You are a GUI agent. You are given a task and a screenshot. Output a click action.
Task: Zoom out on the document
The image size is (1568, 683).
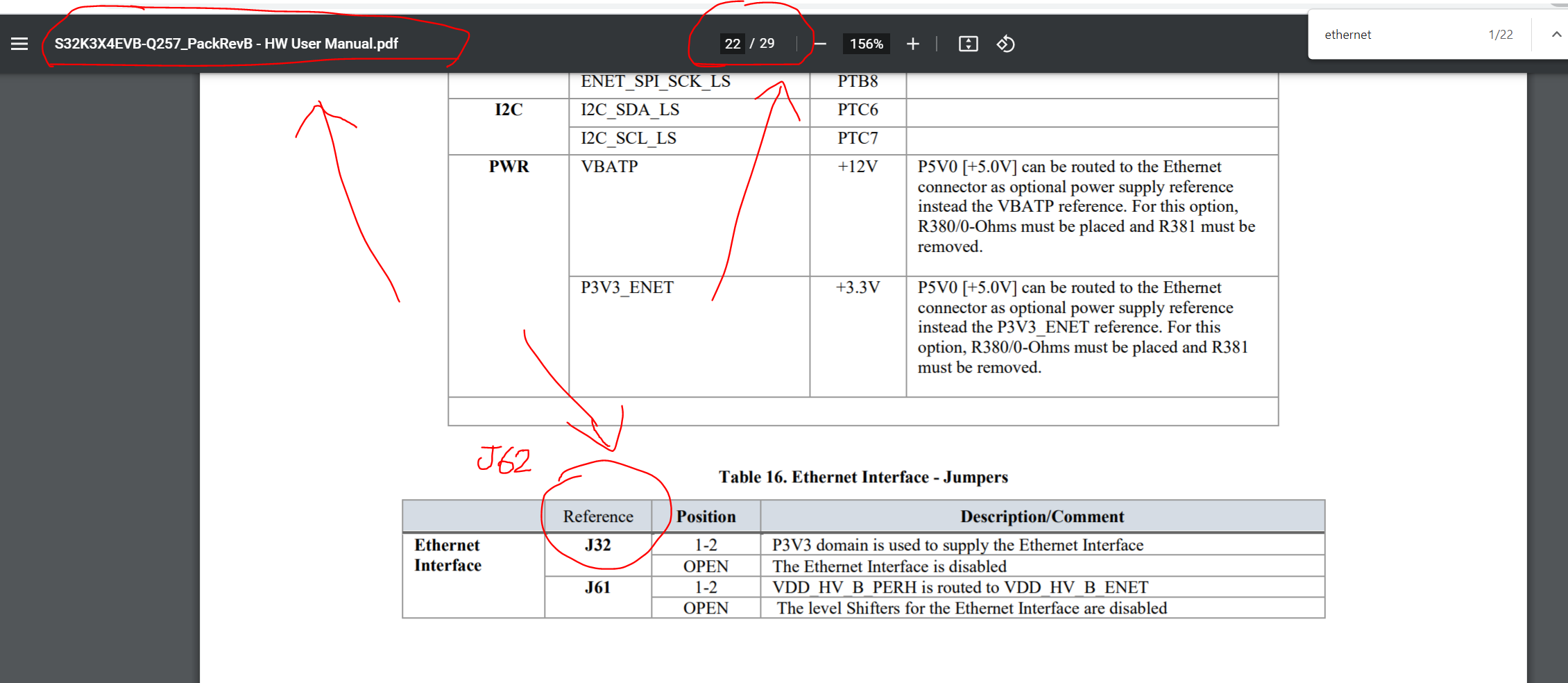click(x=820, y=43)
